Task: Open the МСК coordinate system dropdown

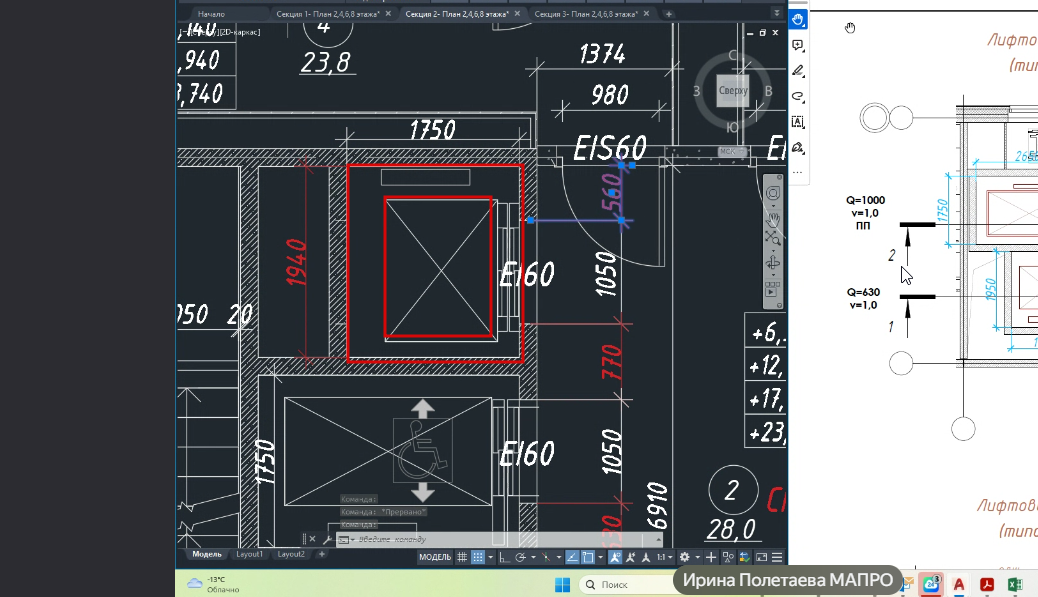Action: (732, 152)
